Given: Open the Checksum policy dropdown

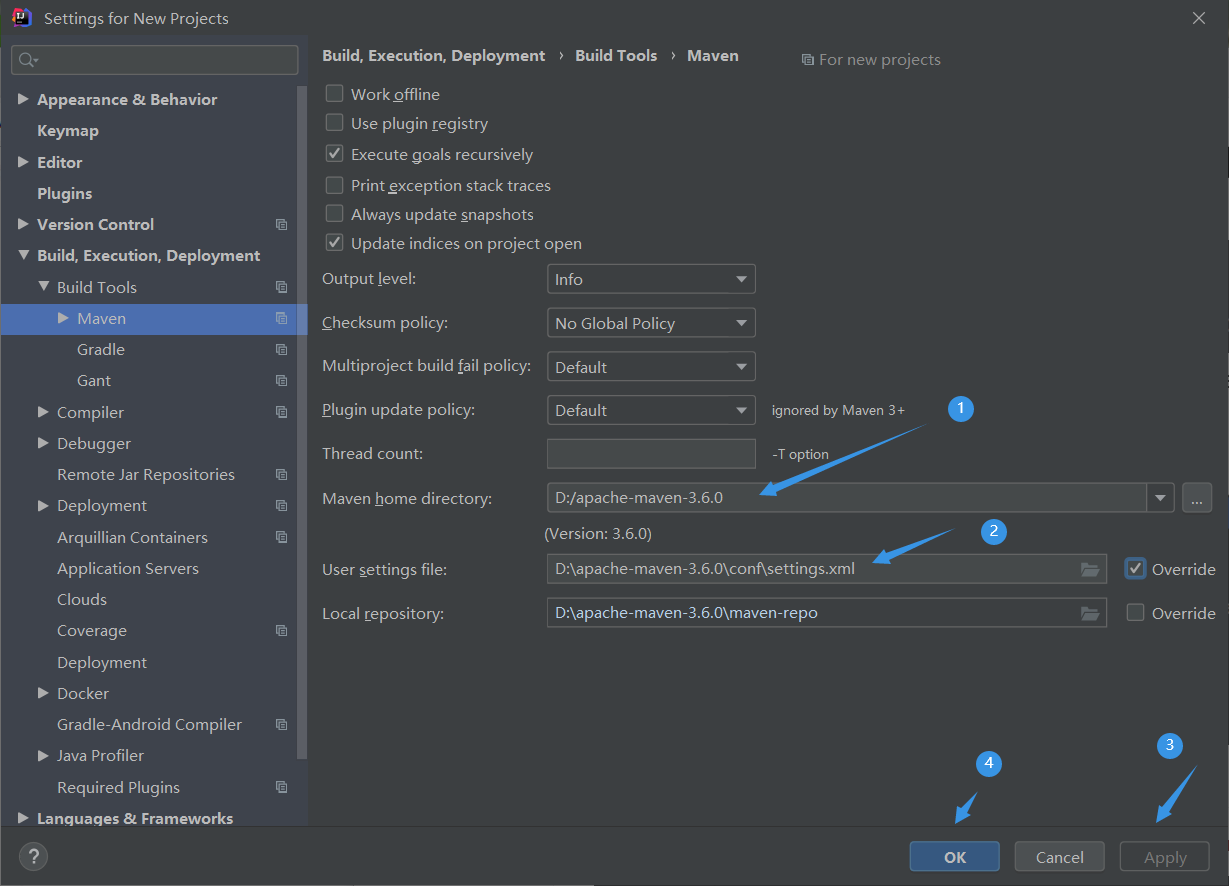Looking at the screenshot, I should [651, 323].
